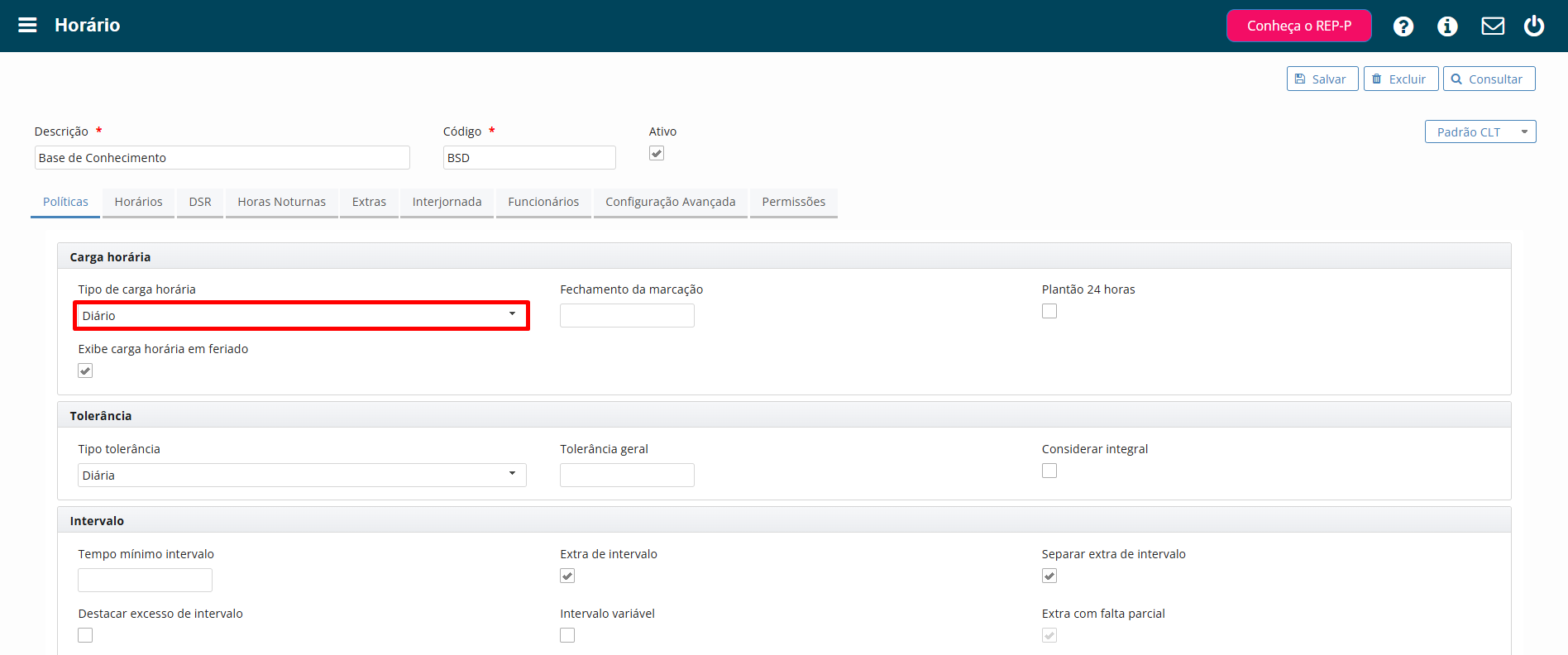Click the Consultar button
Image resolution: width=1568 pixels, height=655 pixels.
1489,79
